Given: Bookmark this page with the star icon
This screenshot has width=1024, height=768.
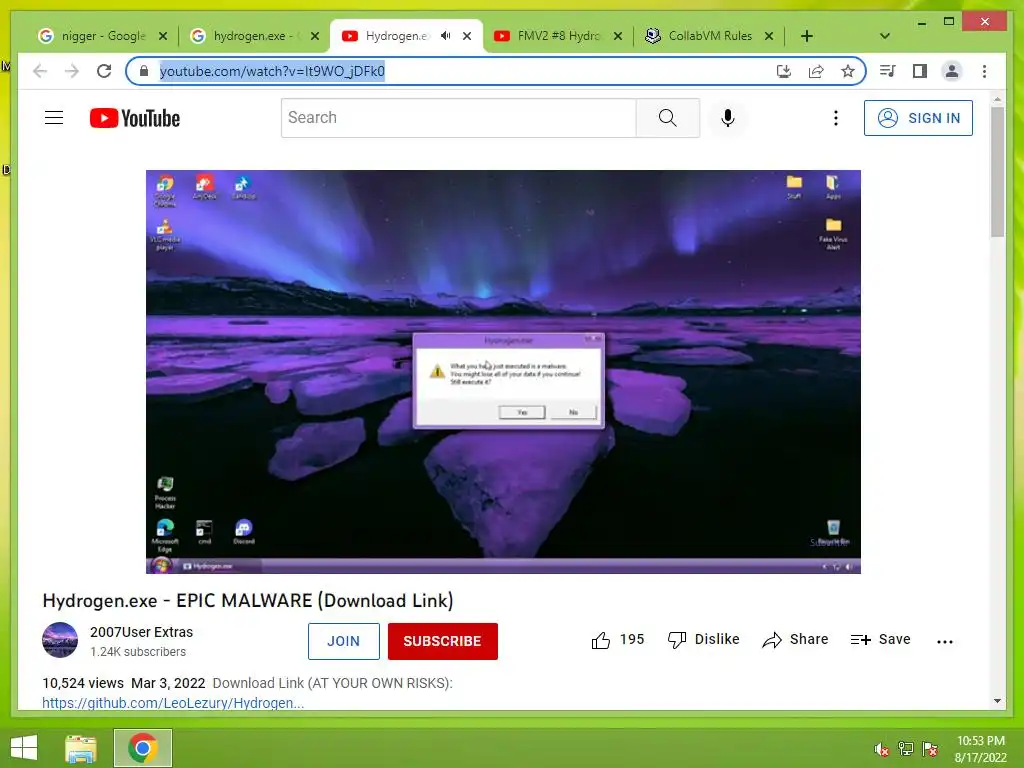Looking at the screenshot, I should (x=848, y=71).
